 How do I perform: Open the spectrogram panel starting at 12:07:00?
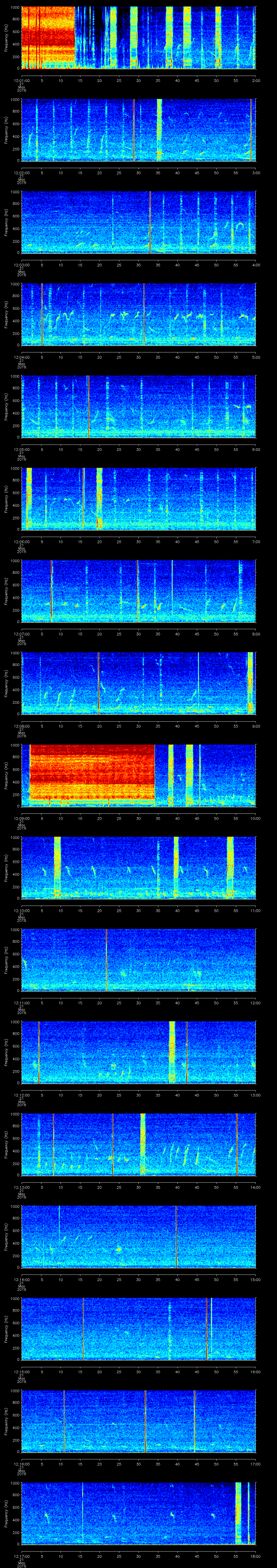138,590
